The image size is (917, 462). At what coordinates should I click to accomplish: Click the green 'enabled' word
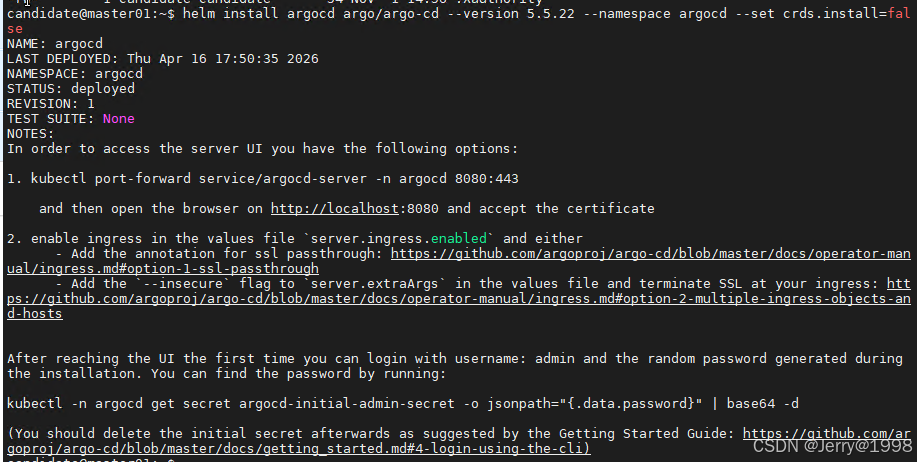point(459,239)
